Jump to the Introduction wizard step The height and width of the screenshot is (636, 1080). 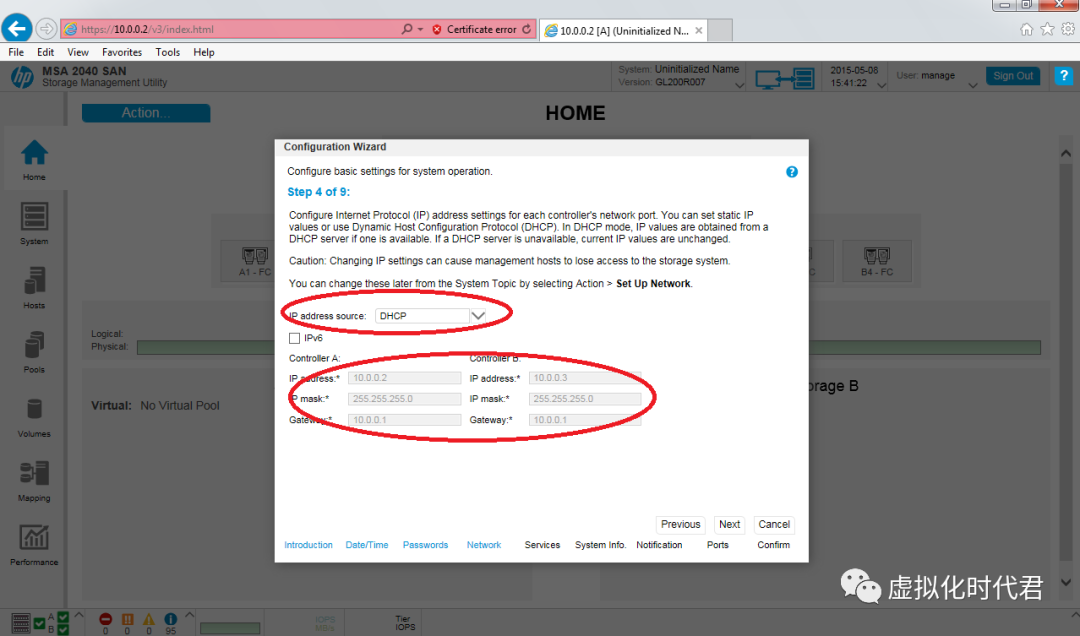pyautogui.click(x=309, y=545)
